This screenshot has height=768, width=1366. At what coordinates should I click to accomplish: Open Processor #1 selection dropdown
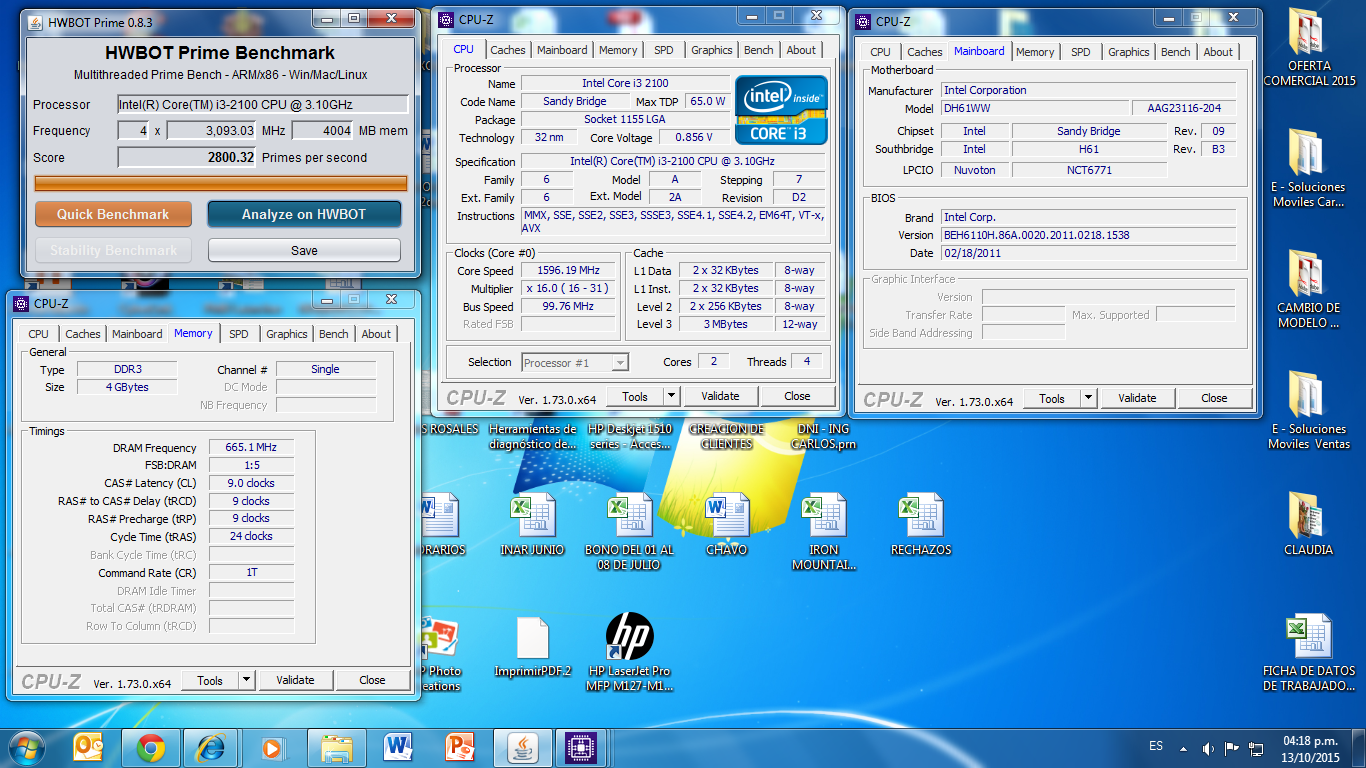(575, 363)
